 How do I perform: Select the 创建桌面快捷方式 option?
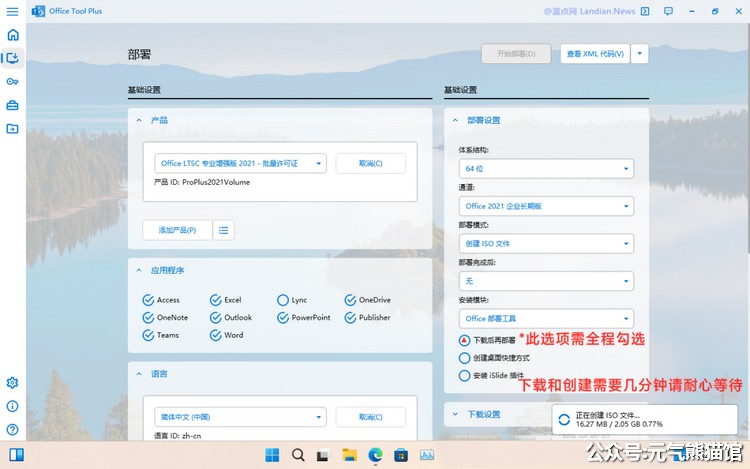click(x=464, y=358)
